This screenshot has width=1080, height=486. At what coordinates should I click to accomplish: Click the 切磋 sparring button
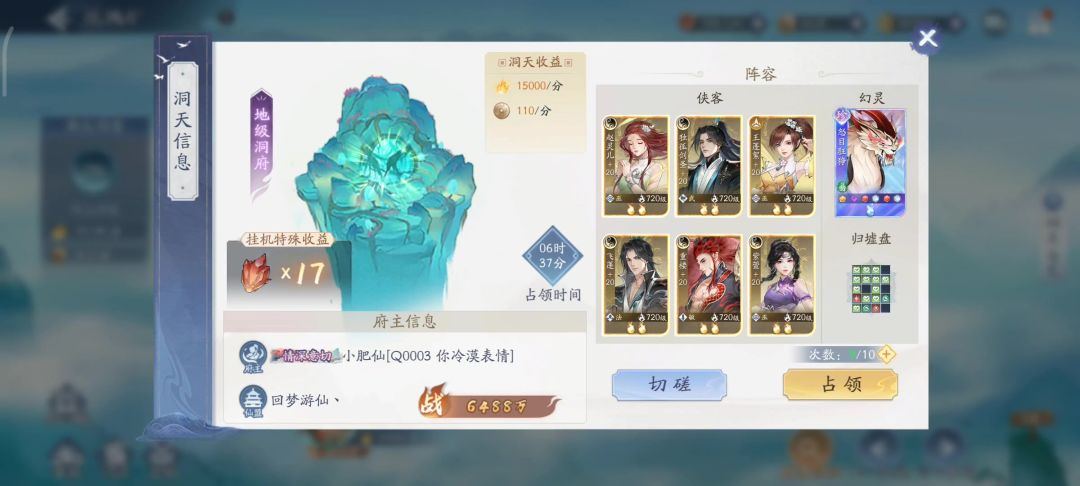click(x=669, y=385)
